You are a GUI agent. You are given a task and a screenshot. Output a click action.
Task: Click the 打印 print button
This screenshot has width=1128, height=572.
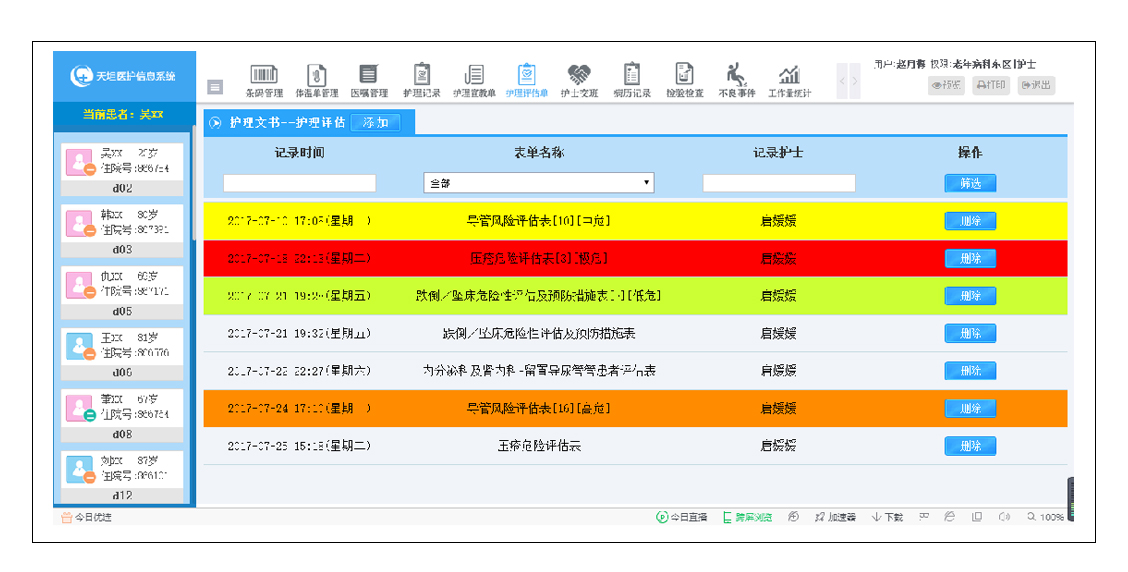[991, 86]
